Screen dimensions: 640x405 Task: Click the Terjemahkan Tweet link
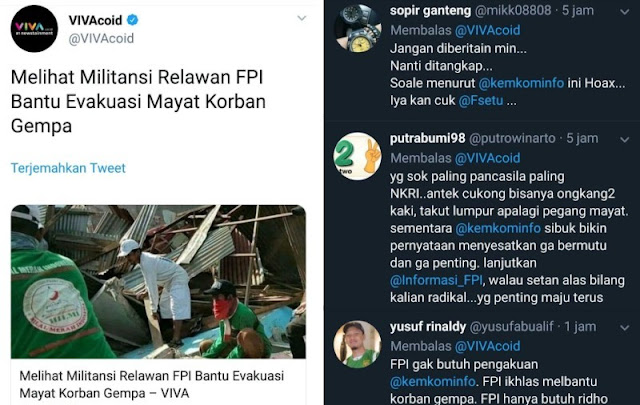click(68, 168)
